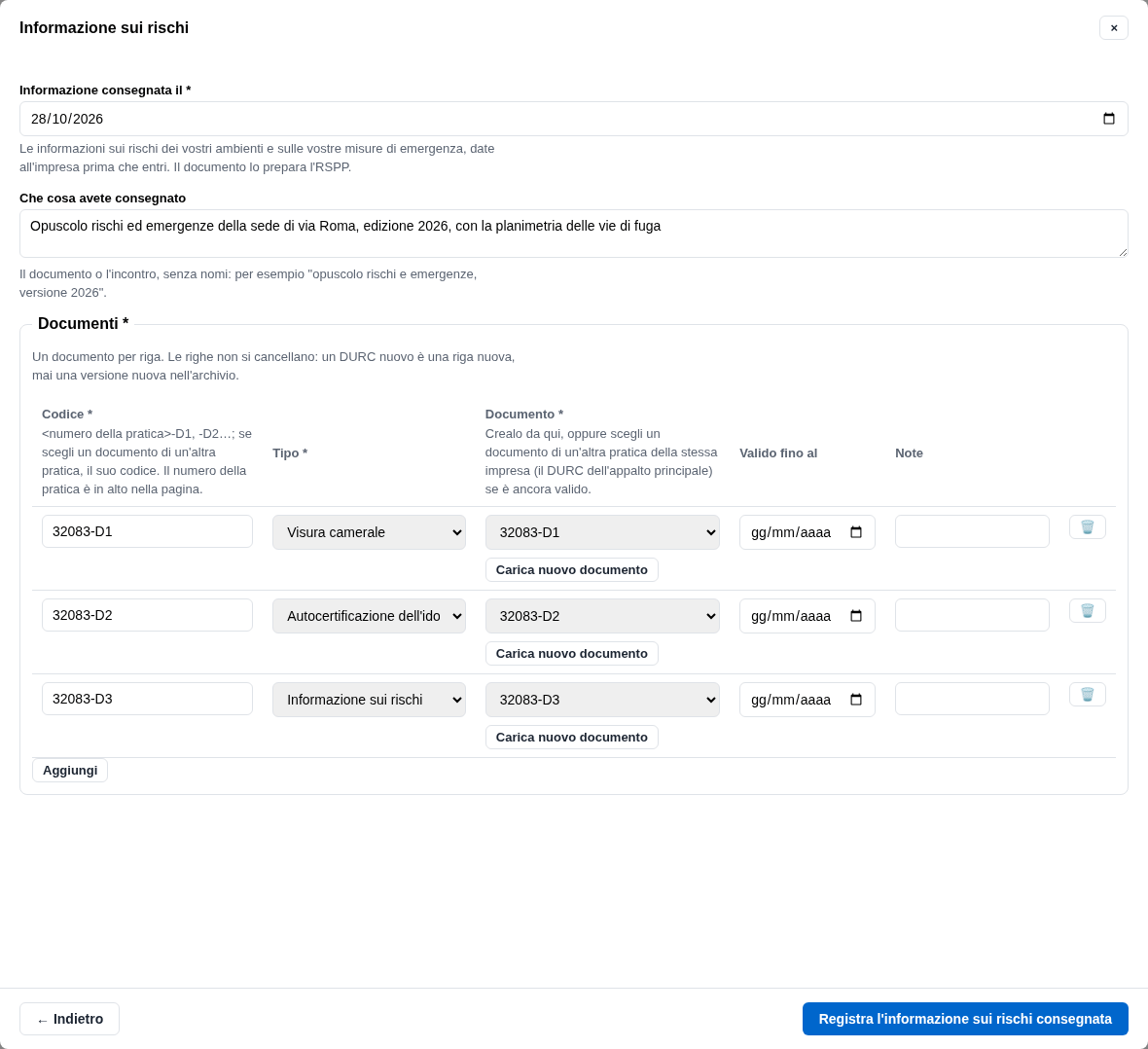Edit the Codice field containing 32083-D2
The image size is (1148, 1049).
147,615
